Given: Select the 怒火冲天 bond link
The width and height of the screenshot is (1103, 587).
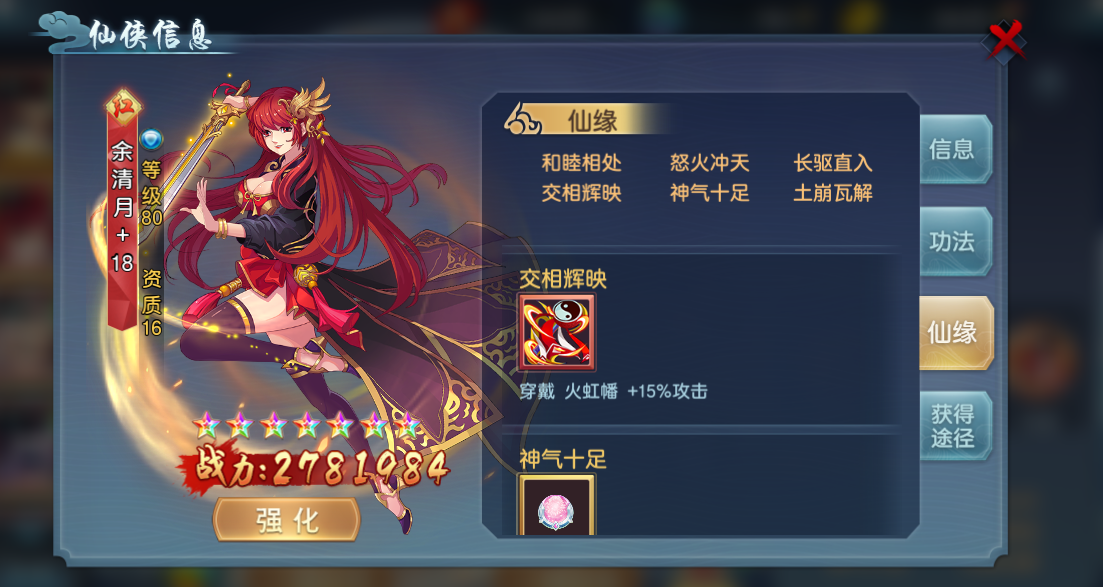Looking at the screenshot, I should click(x=709, y=163).
